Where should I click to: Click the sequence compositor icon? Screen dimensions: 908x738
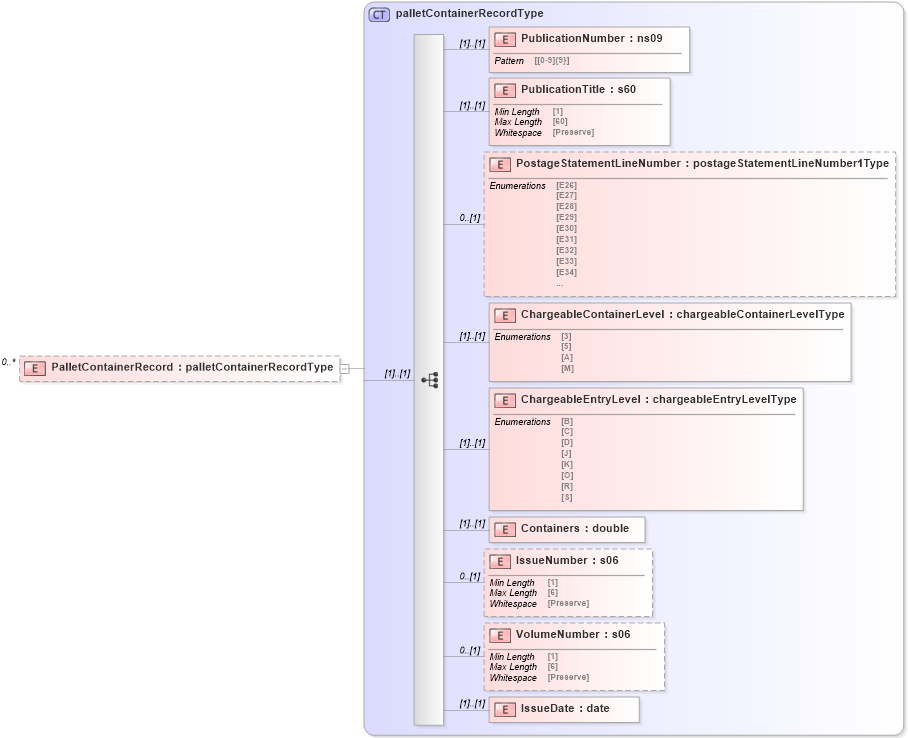coord(430,380)
